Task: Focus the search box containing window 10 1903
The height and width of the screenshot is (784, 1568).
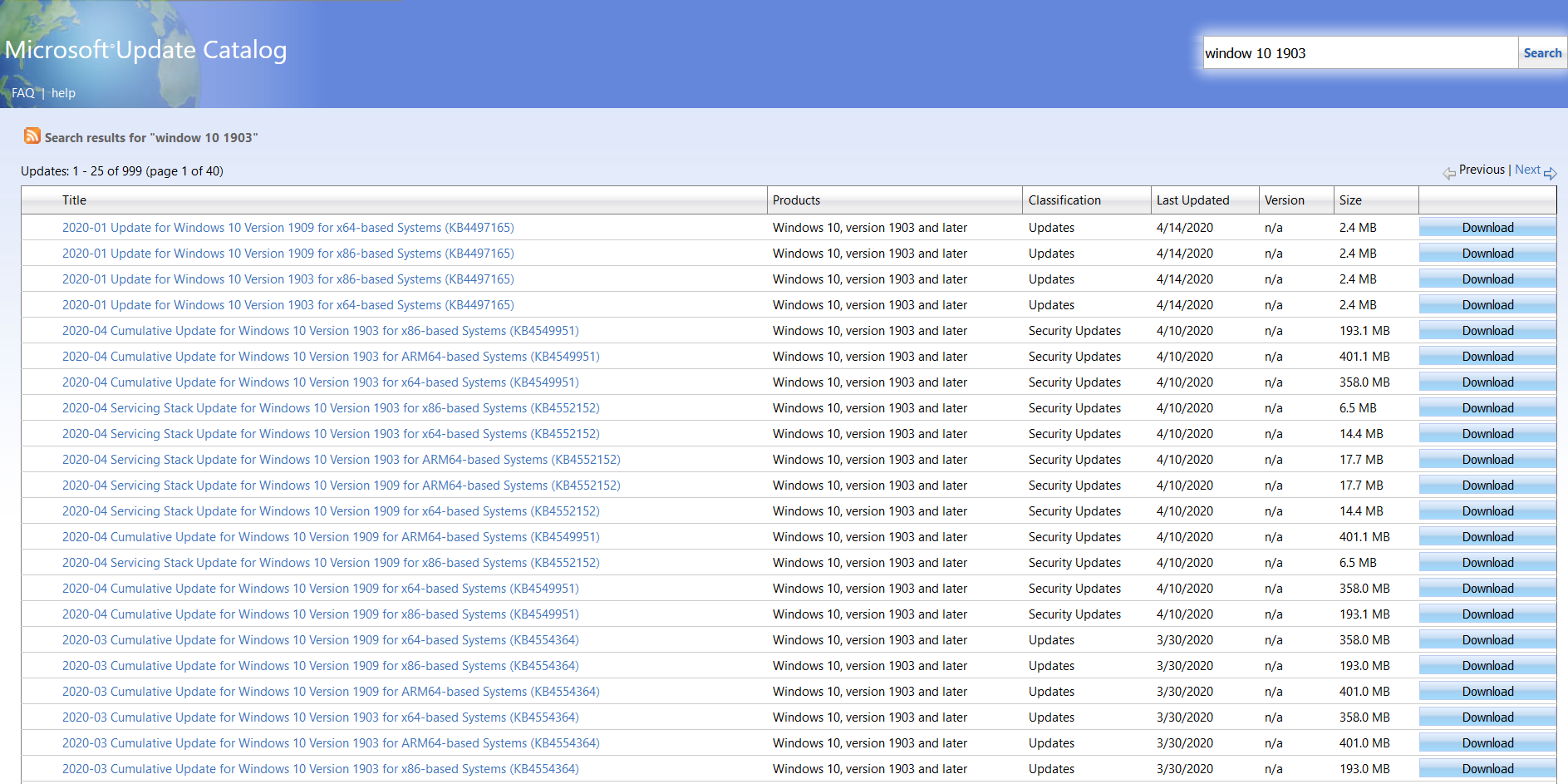Action: 1360,52
